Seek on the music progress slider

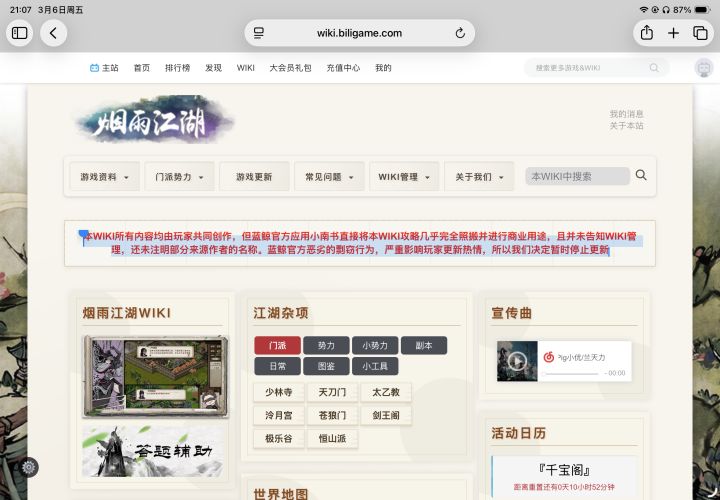click(571, 374)
